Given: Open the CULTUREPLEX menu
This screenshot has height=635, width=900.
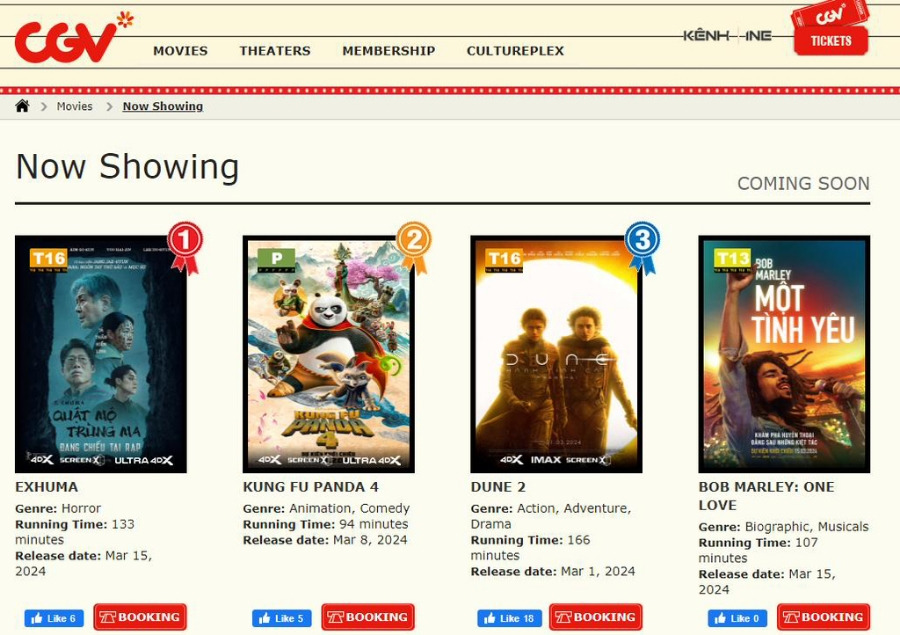Looking at the screenshot, I should coord(515,51).
